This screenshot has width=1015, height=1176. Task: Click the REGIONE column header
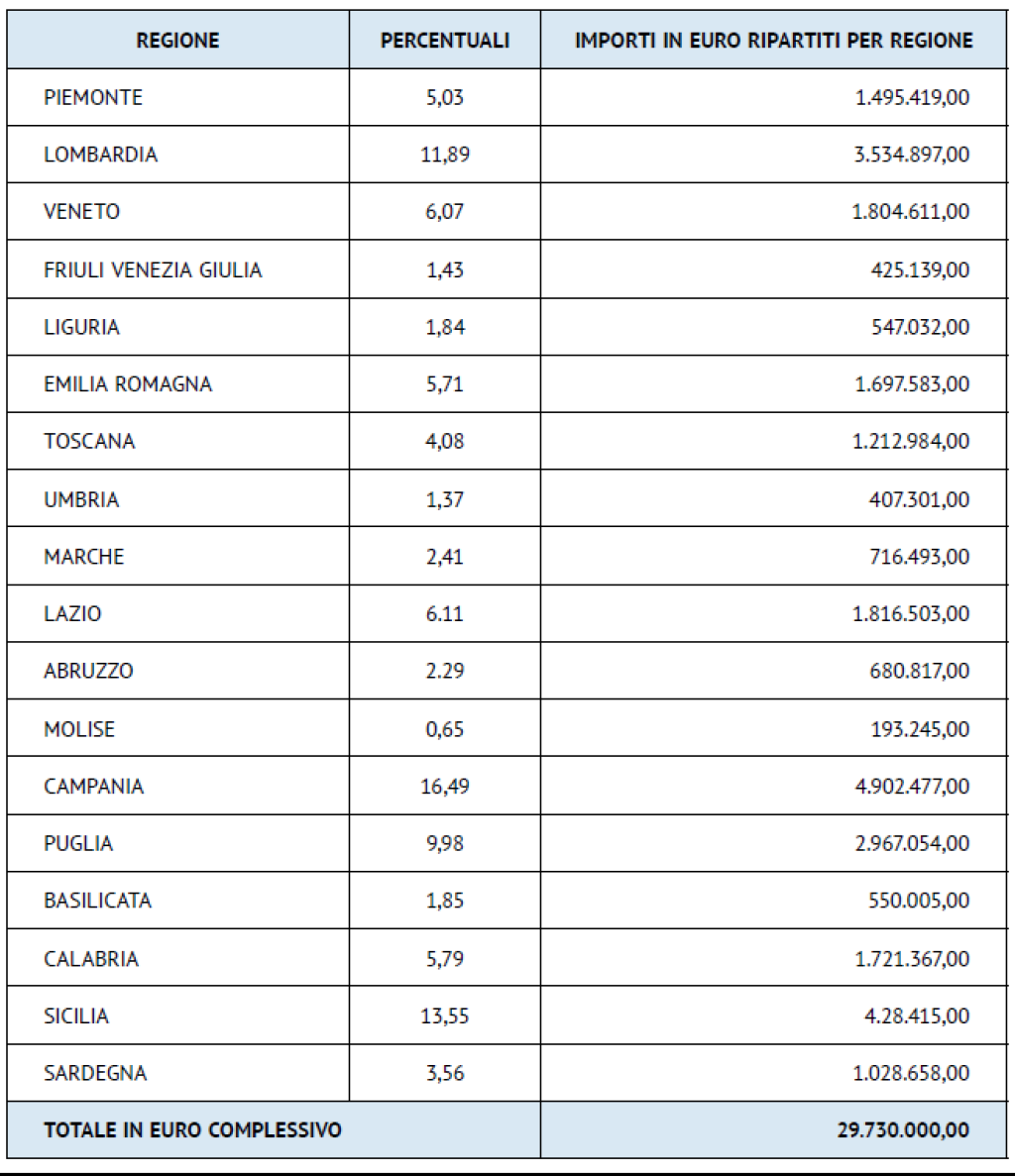pos(177,41)
